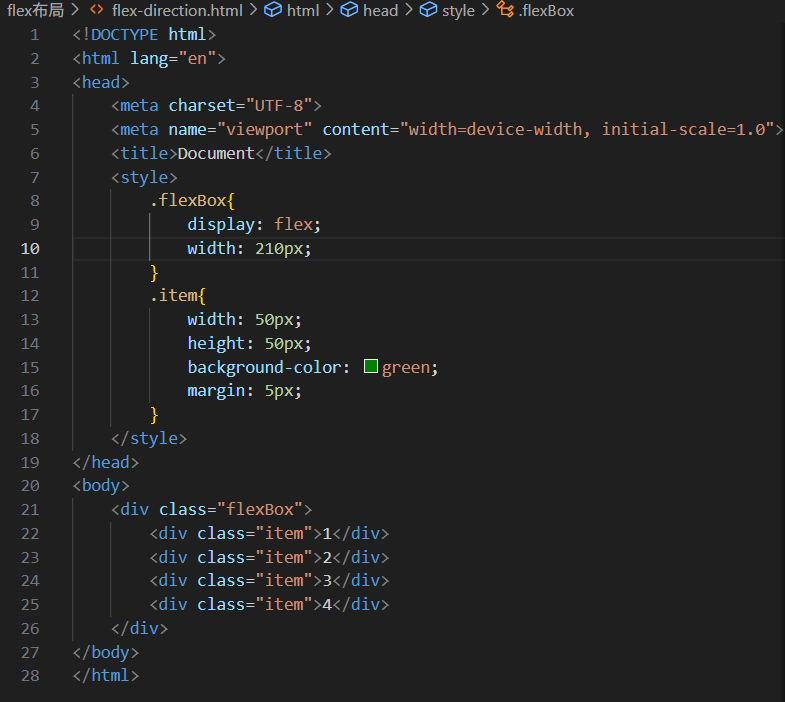Click the closing html tag on line 28
This screenshot has width=785, height=702.
106,676
